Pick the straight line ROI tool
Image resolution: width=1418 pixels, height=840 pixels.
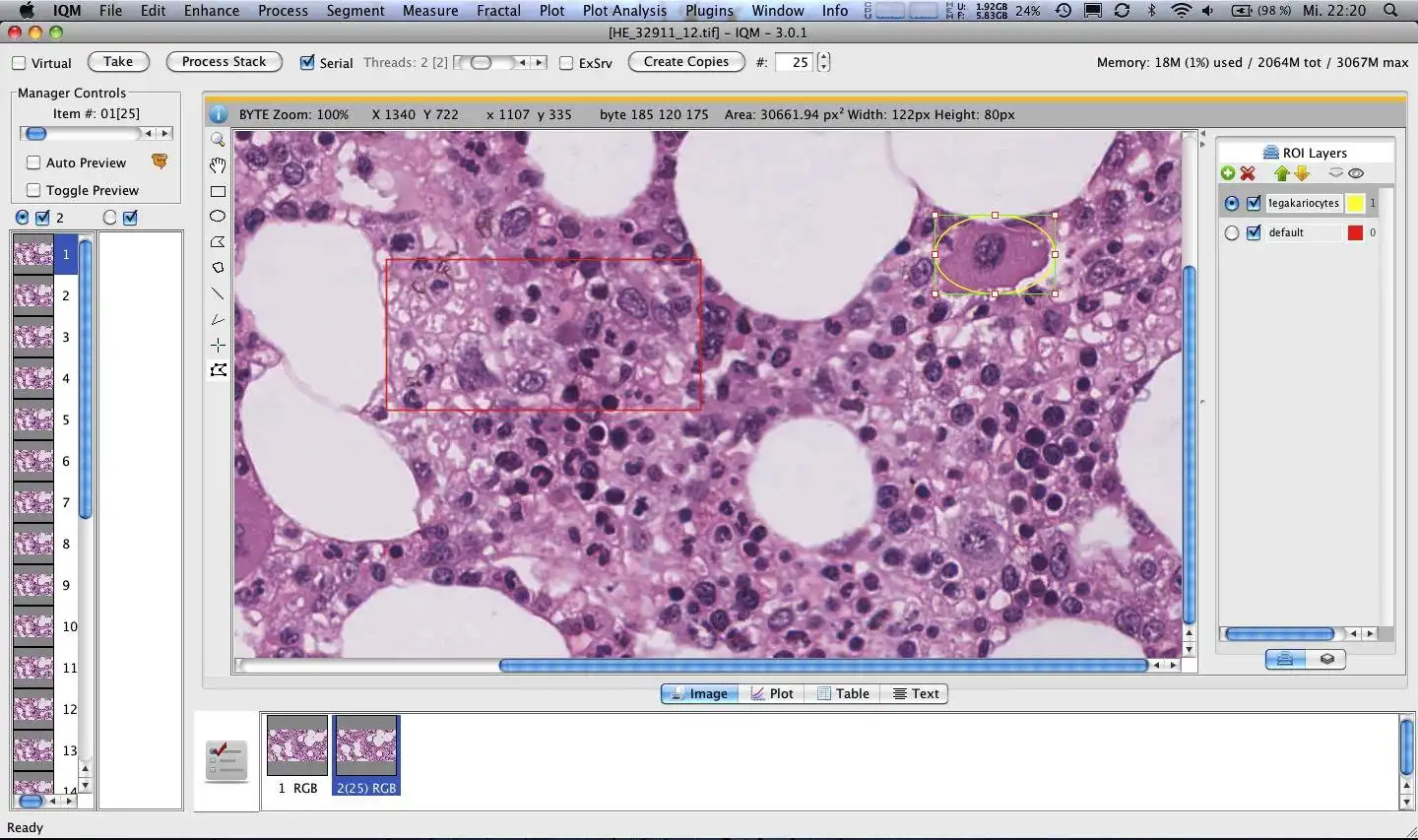point(218,293)
